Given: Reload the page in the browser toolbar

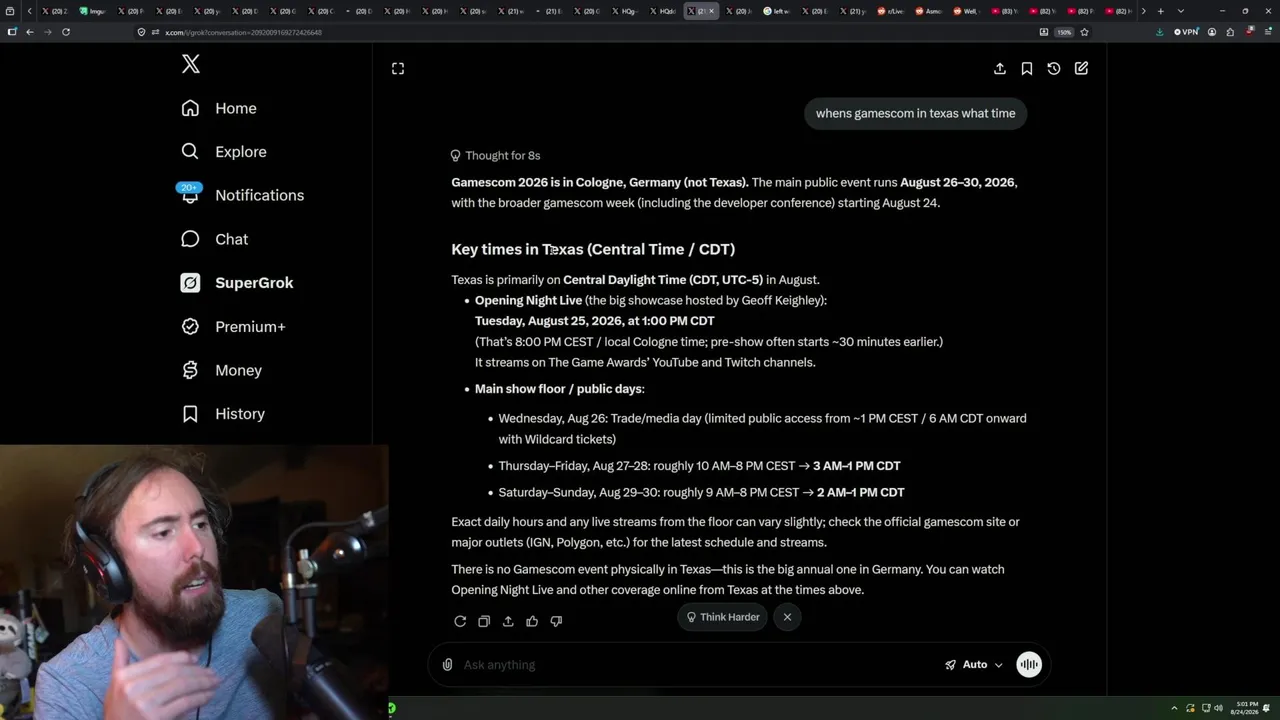Looking at the screenshot, I should tap(66, 32).
